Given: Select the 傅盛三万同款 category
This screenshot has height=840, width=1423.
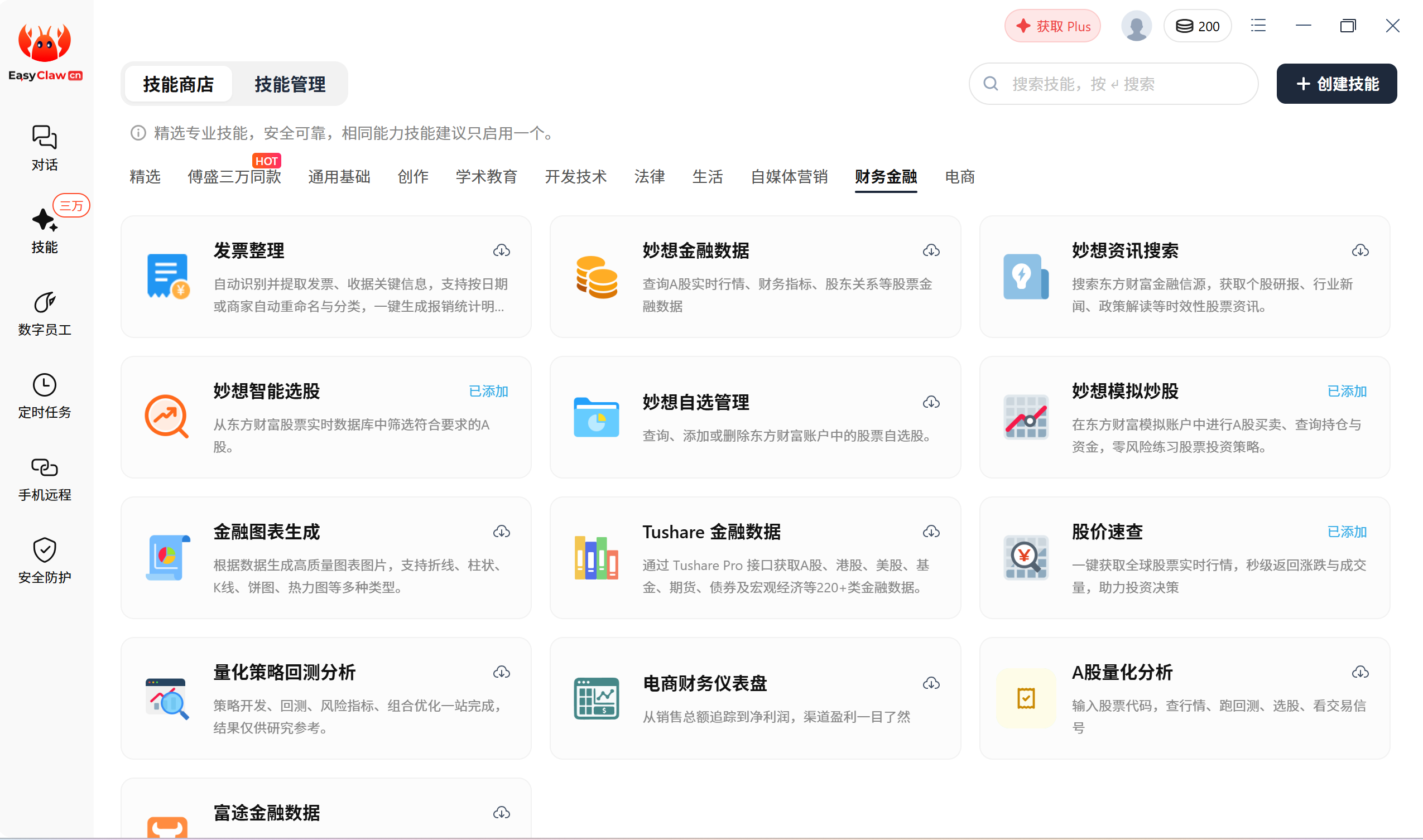Looking at the screenshot, I should (x=234, y=177).
